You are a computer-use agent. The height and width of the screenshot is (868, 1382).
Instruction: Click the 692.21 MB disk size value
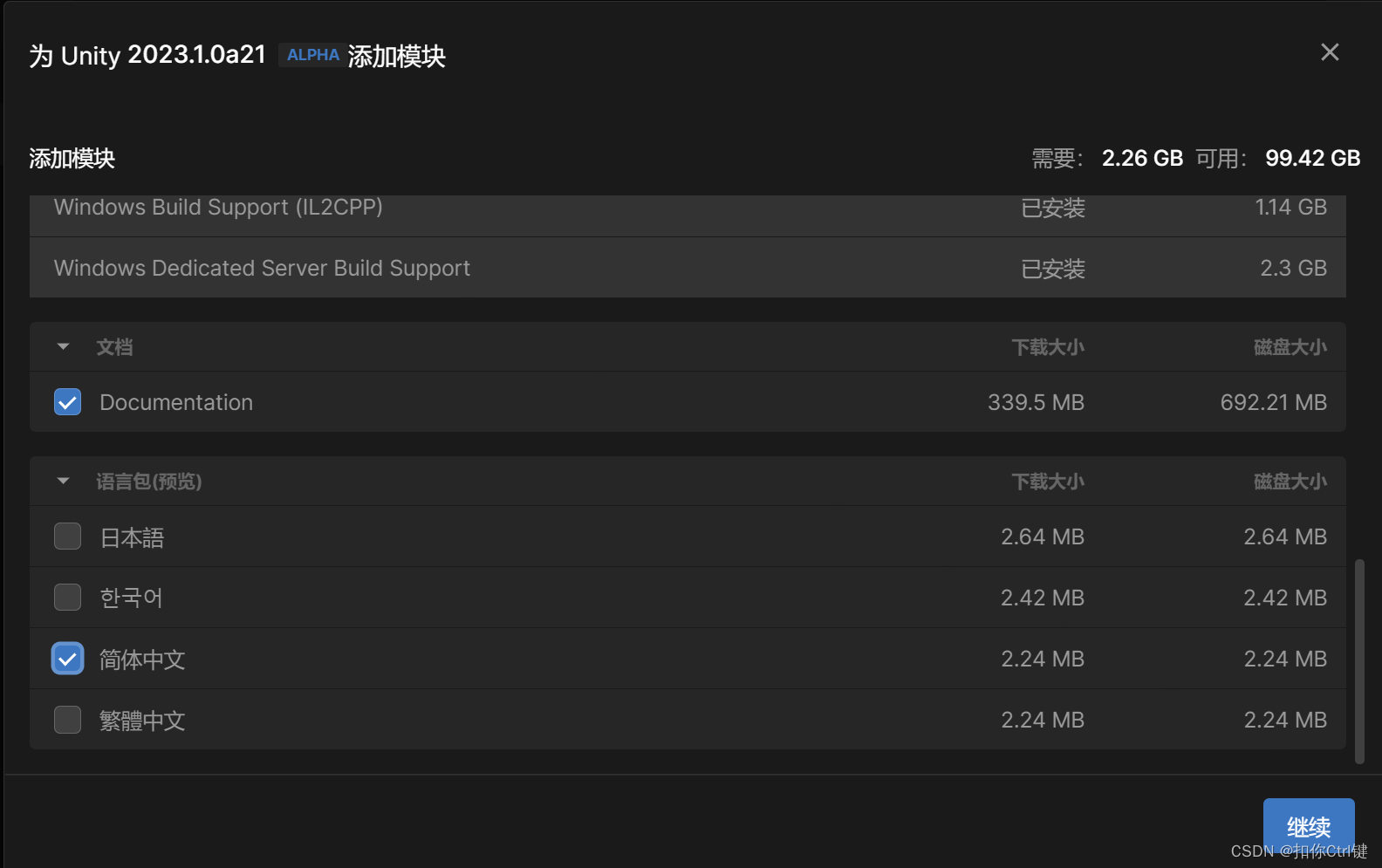[x=1273, y=402]
